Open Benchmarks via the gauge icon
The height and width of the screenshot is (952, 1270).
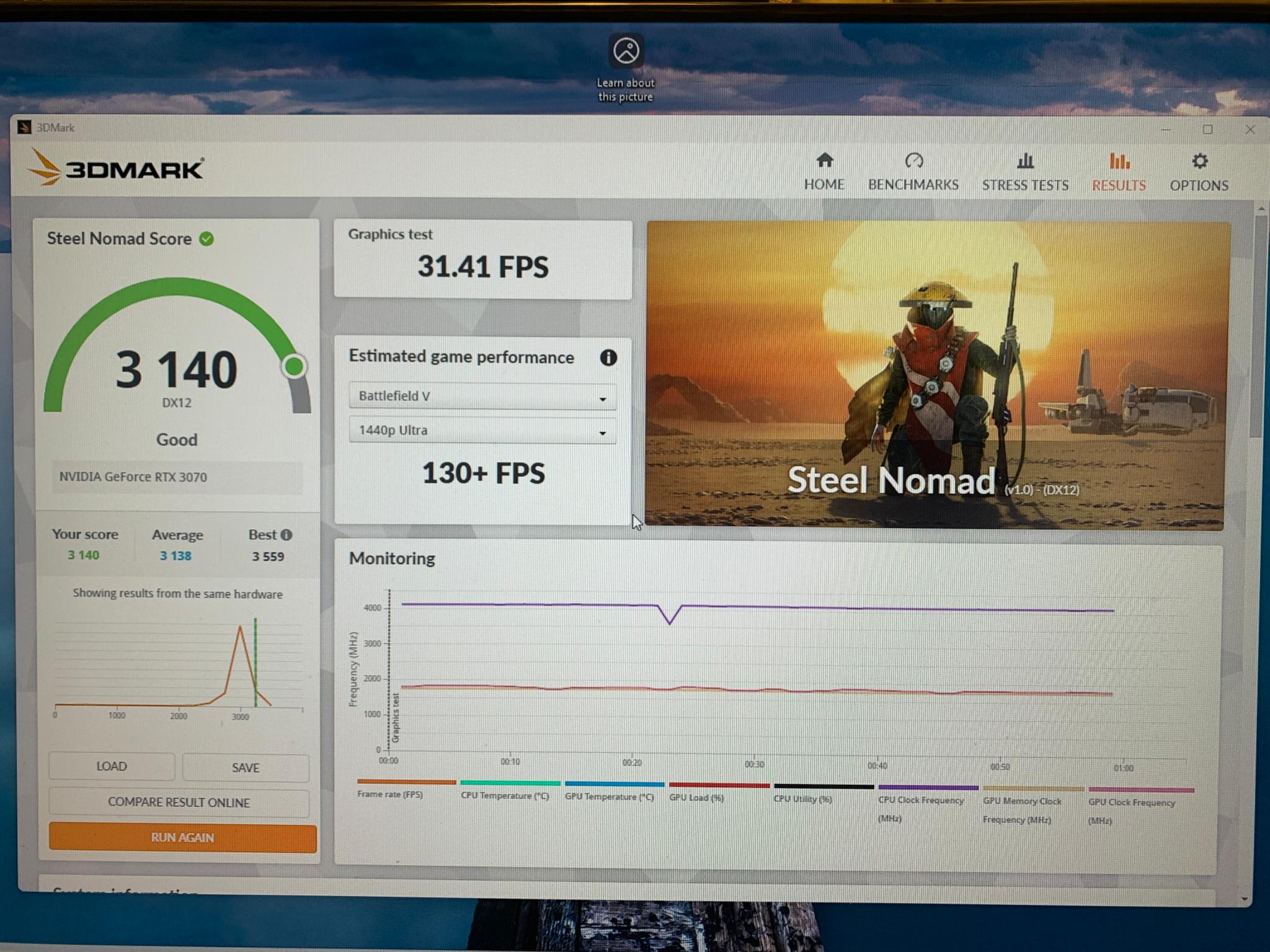[x=914, y=161]
